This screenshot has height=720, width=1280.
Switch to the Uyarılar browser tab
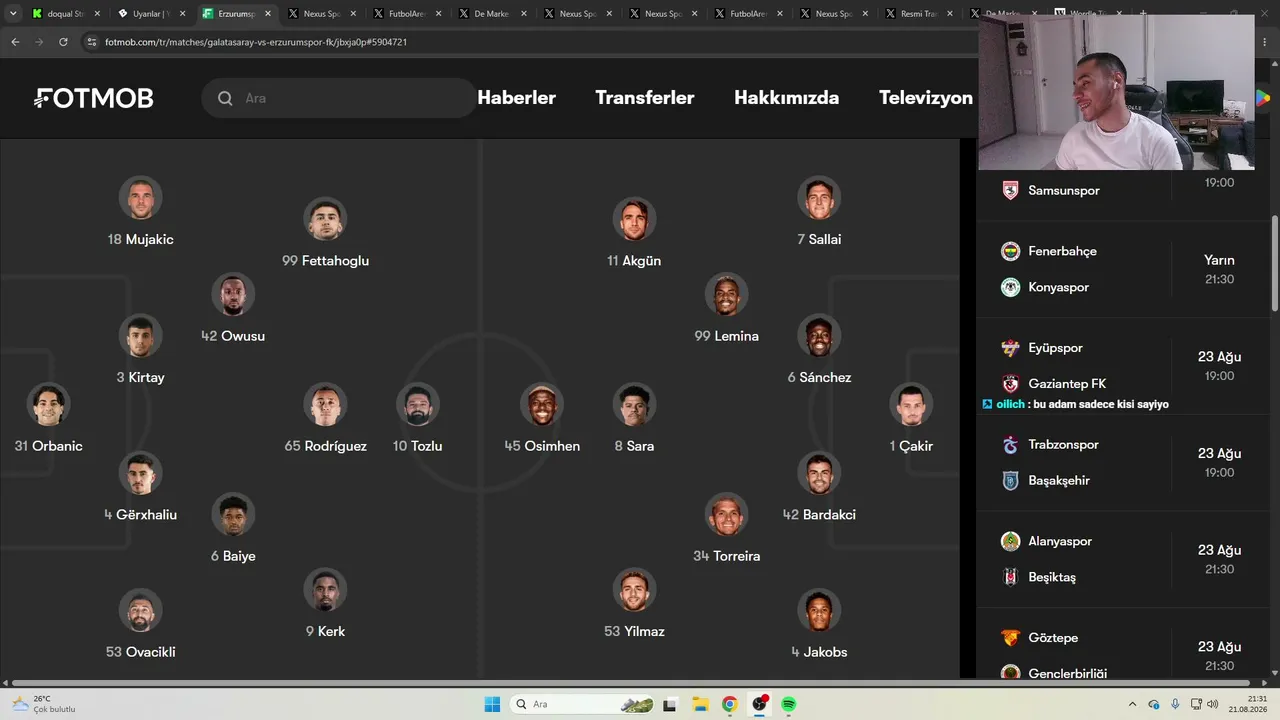click(151, 14)
